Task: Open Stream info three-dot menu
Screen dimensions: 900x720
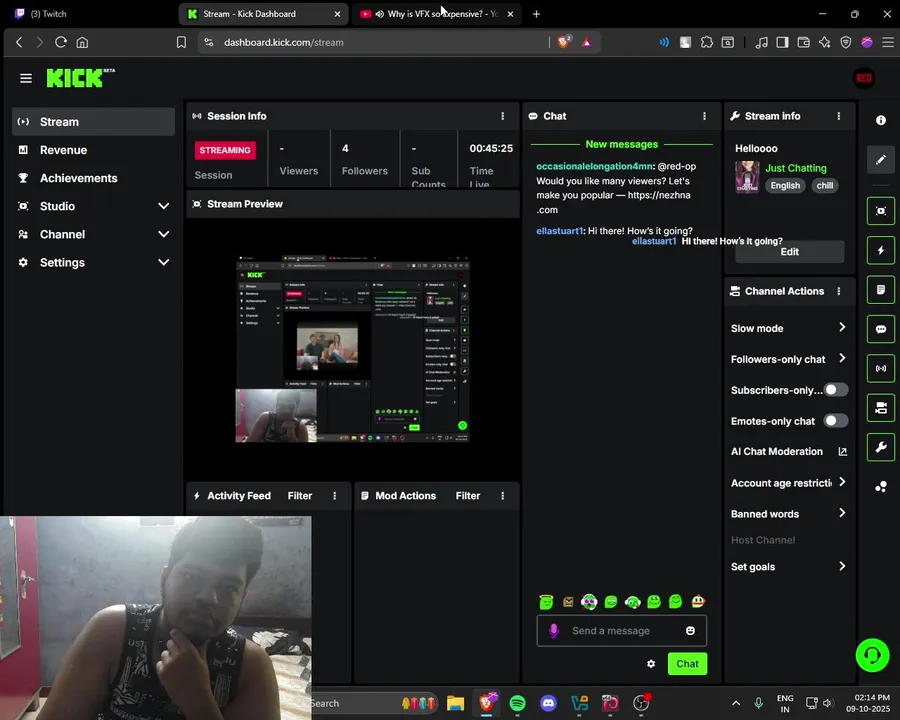Action: coord(839,116)
